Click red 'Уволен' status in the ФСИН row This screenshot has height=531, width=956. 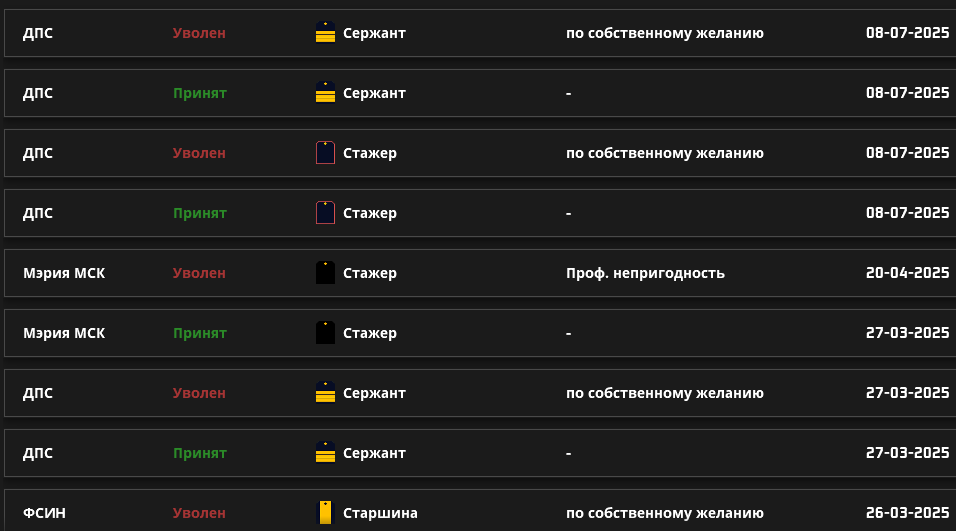click(x=199, y=513)
